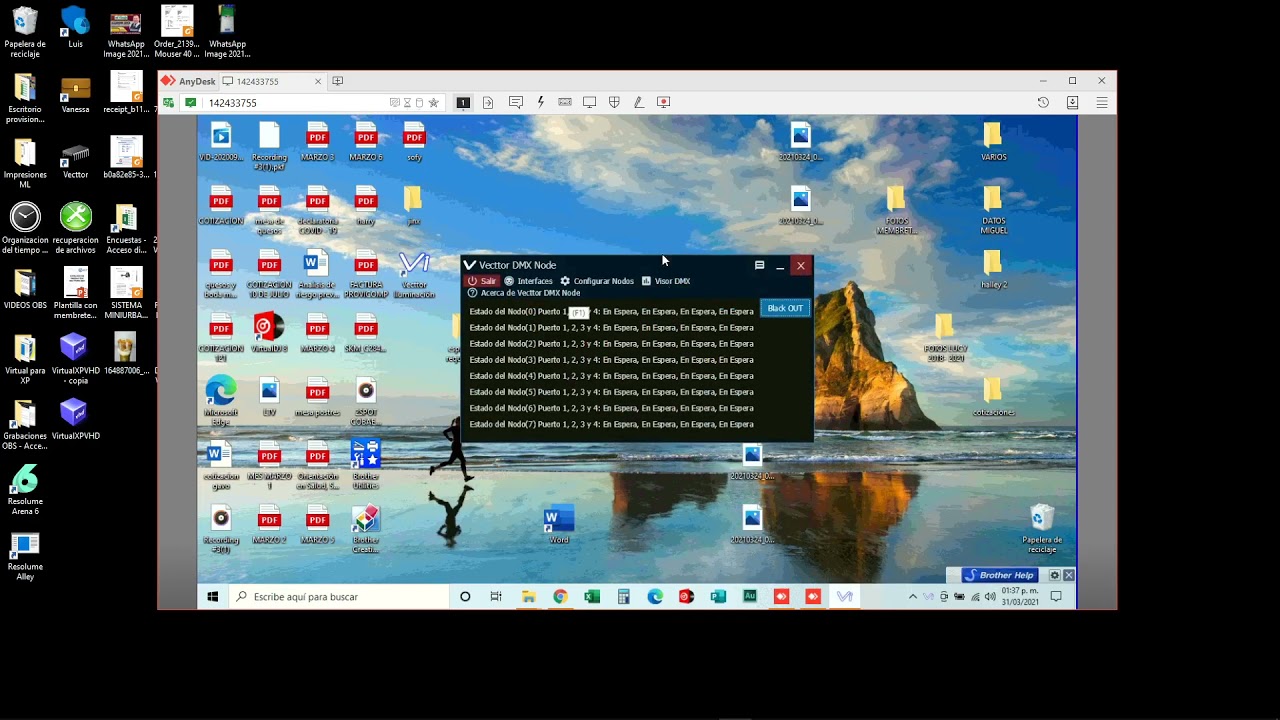Open Vecttor app in the remote taskbar
The width and height of the screenshot is (1280, 720).
844,597
